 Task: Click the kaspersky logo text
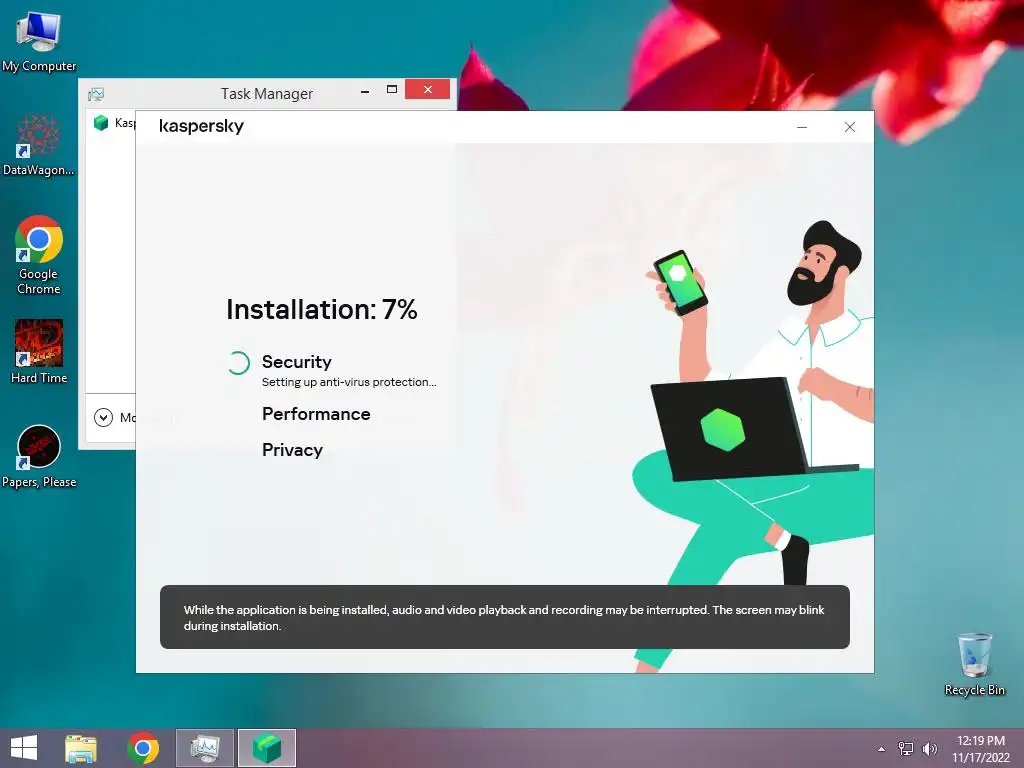click(201, 126)
